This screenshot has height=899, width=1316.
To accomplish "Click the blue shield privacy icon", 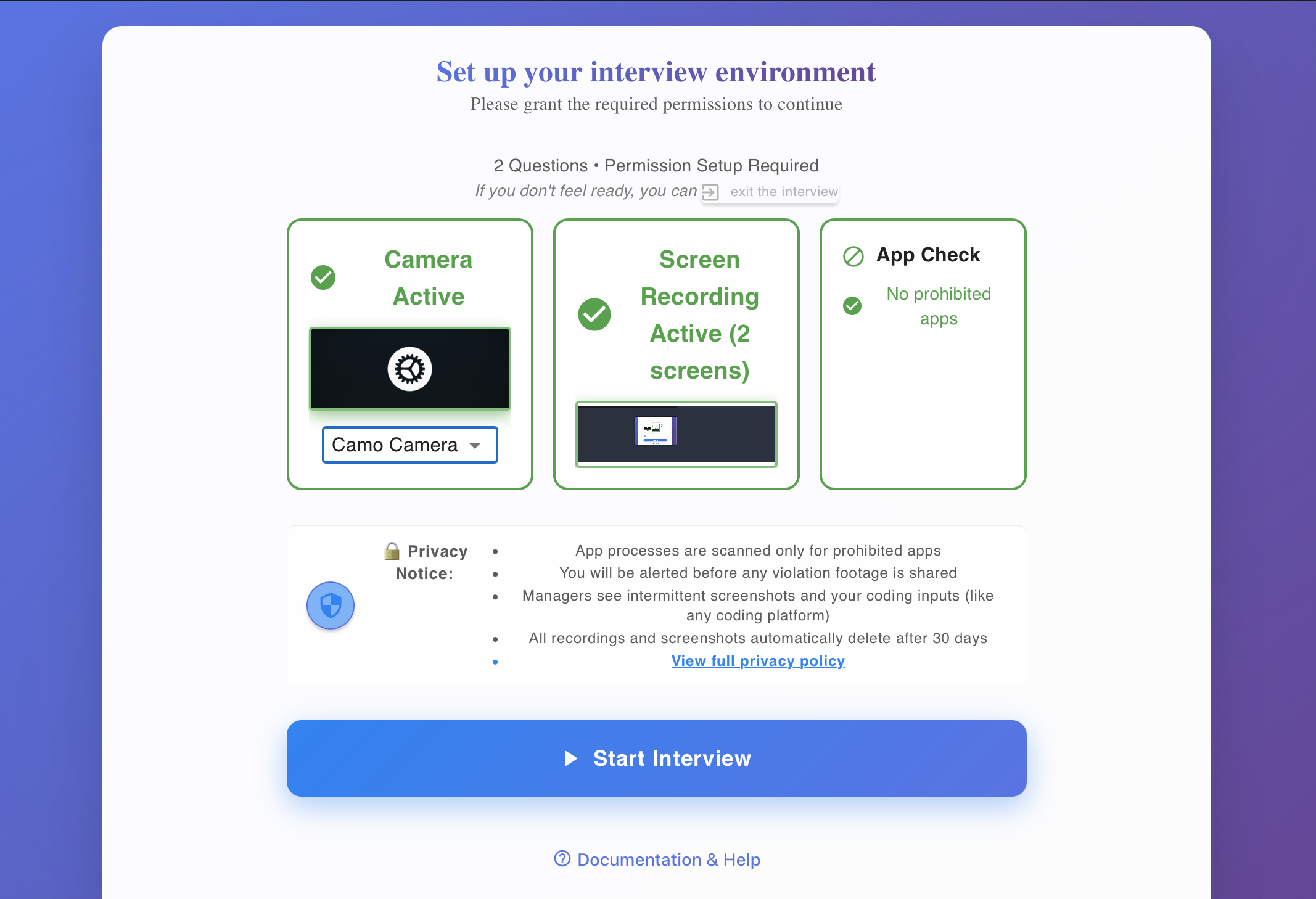I will [330, 605].
